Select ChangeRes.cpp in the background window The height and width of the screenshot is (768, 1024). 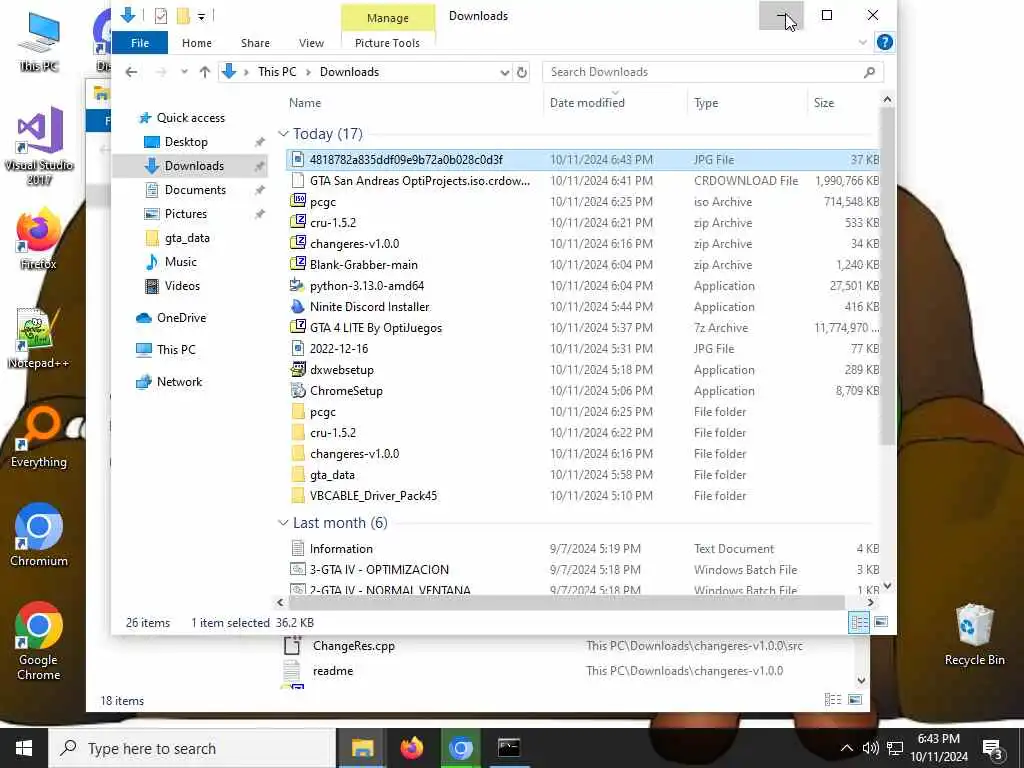[x=353, y=646]
